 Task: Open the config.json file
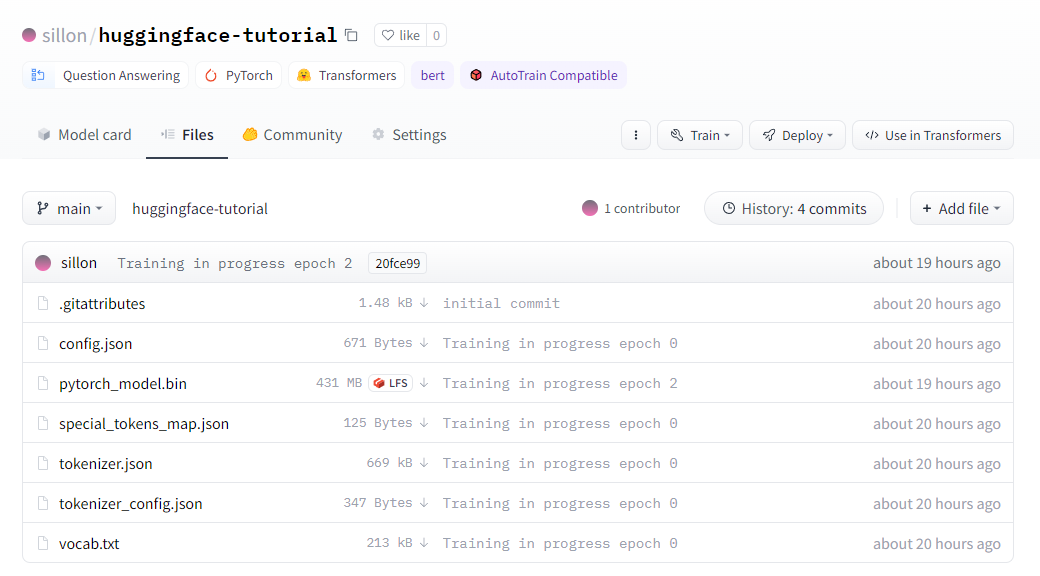96,343
